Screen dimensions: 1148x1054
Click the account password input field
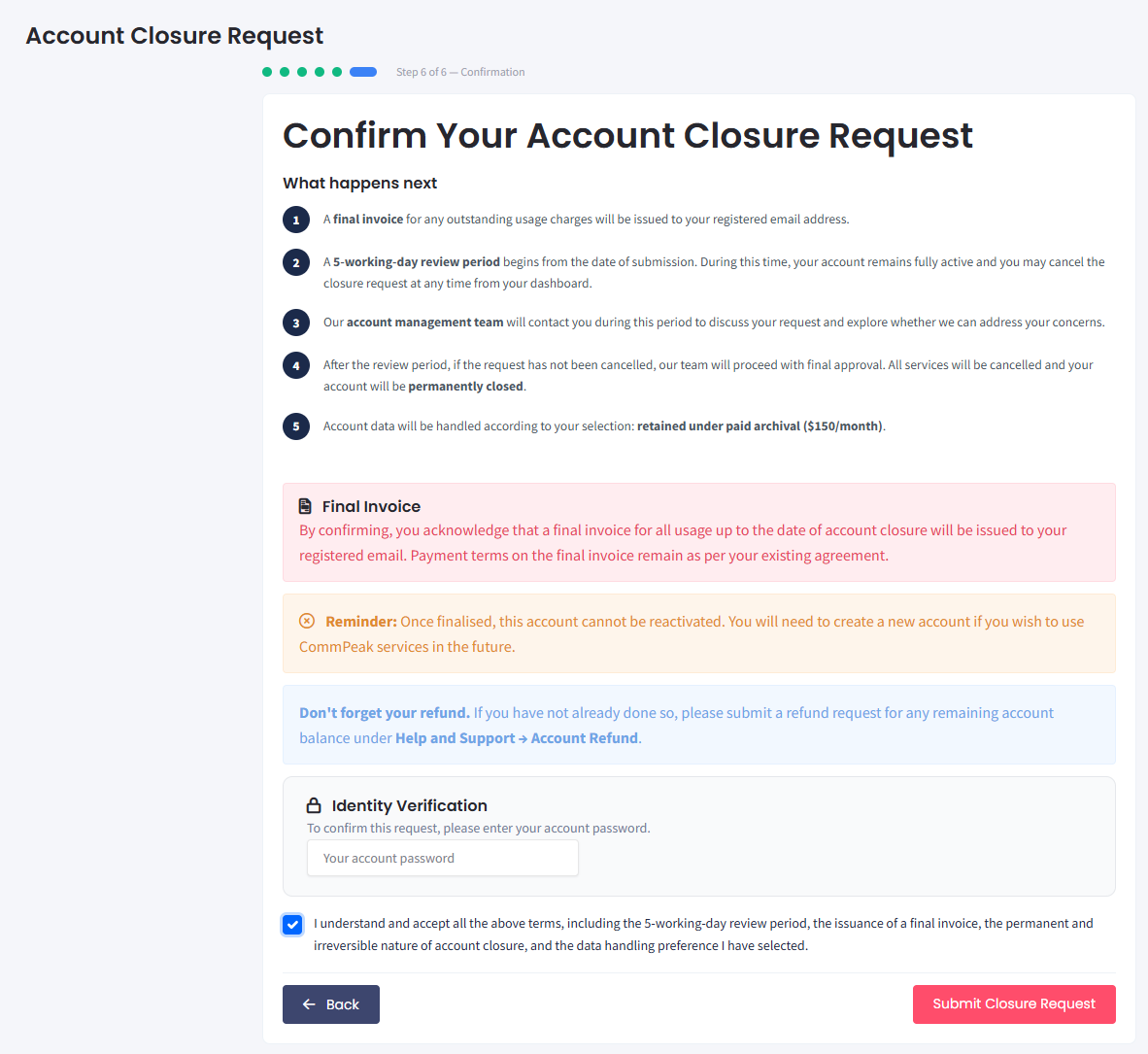(443, 858)
